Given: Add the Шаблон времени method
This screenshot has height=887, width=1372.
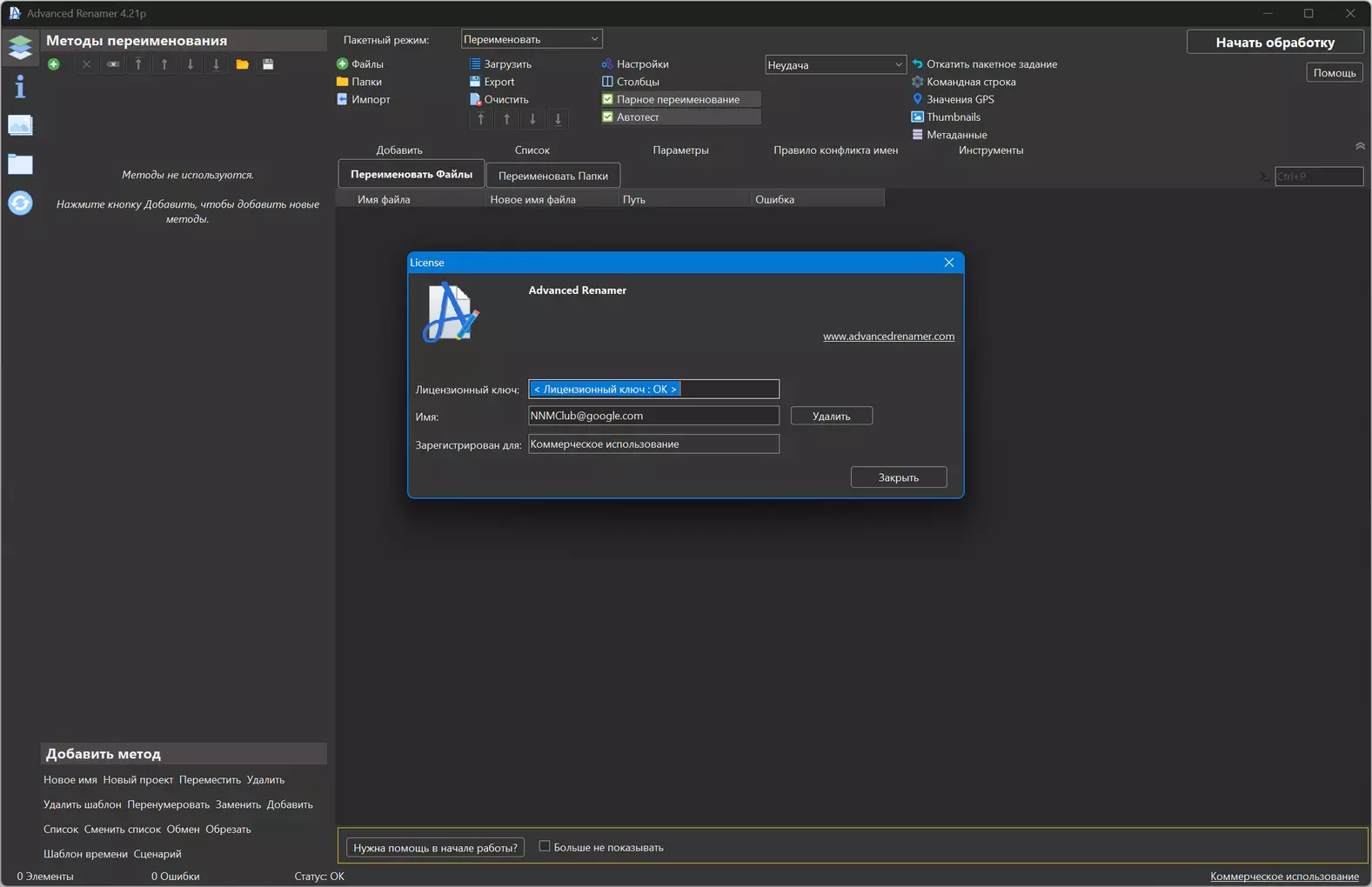Looking at the screenshot, I should (85, 854).
